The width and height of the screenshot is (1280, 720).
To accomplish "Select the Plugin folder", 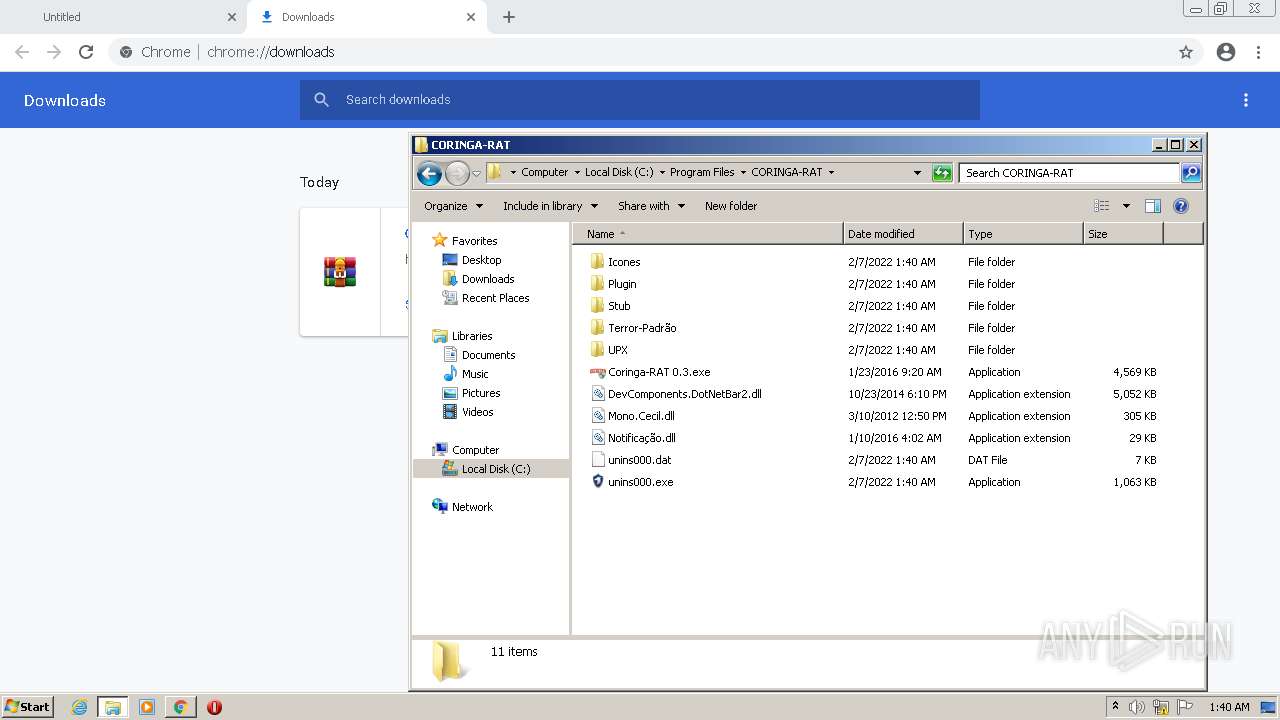I will 622,284.
